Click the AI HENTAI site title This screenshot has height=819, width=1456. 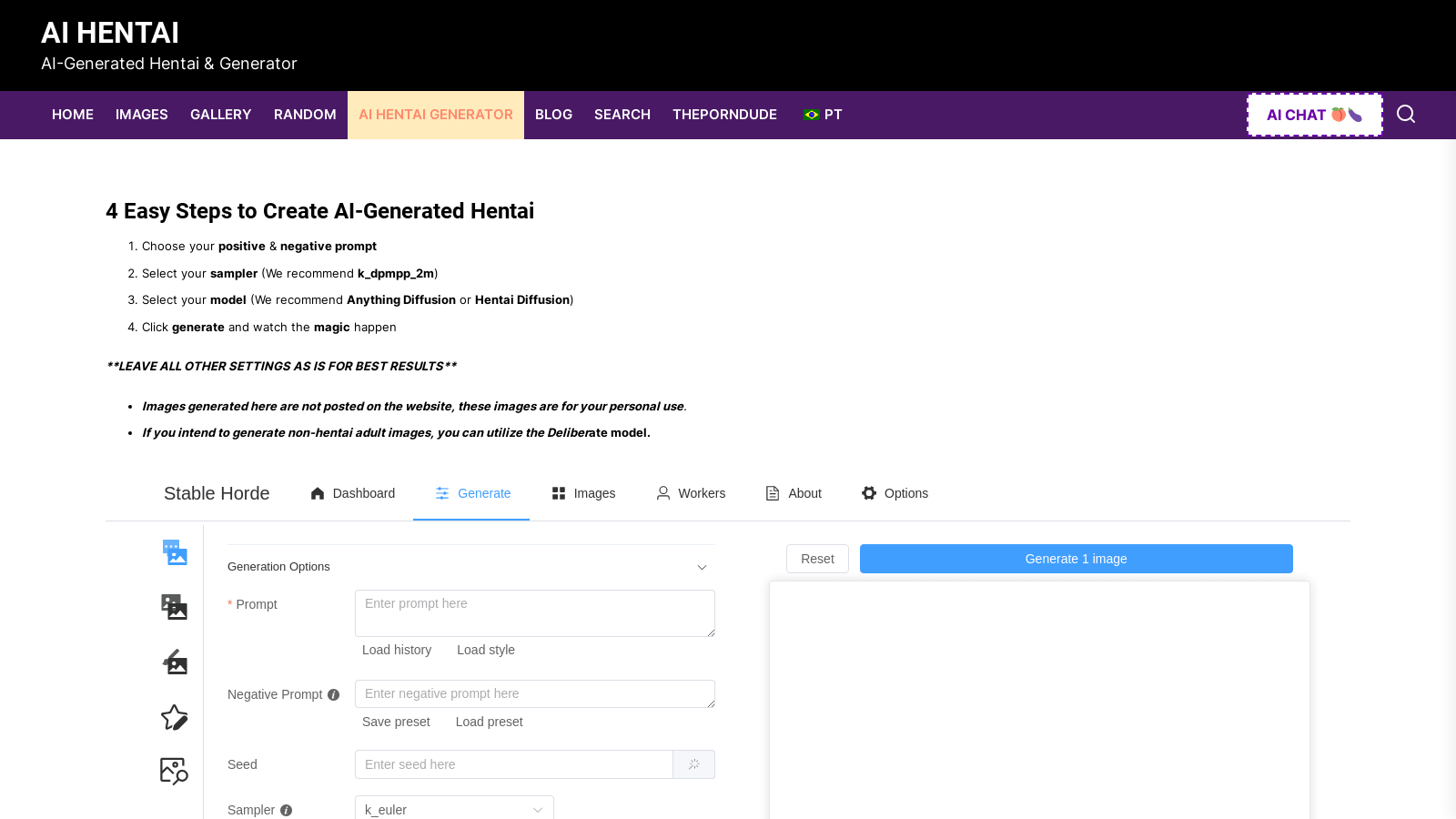tap(110, 33)
